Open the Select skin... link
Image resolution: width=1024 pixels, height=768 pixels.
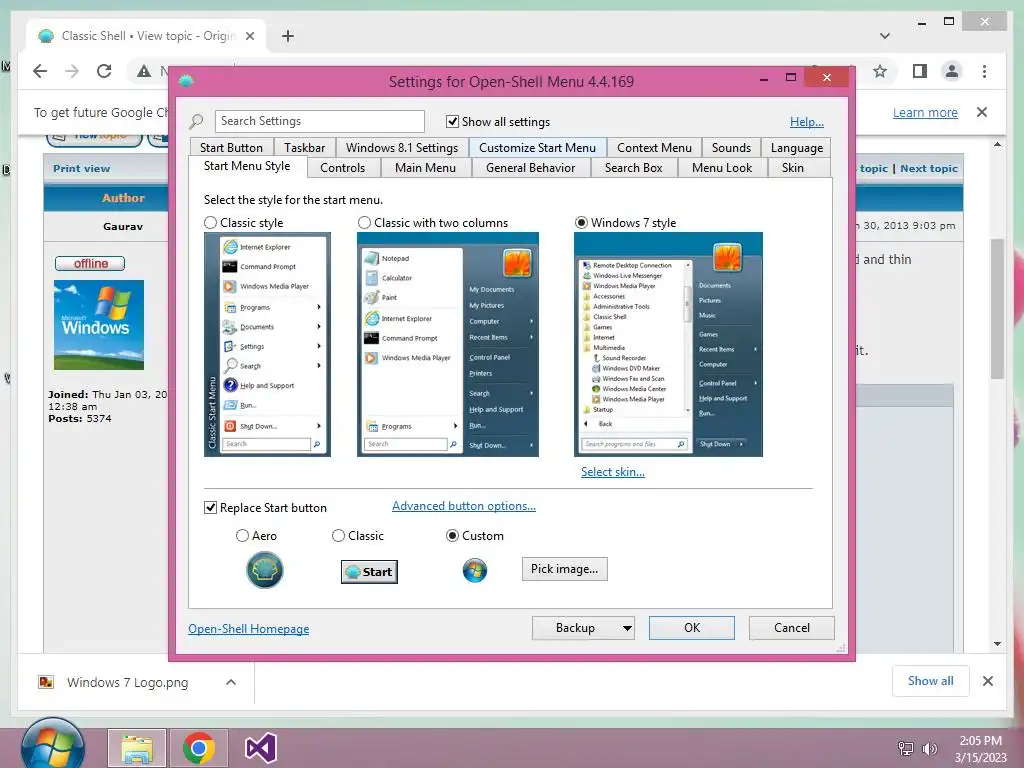pos(613,472)
